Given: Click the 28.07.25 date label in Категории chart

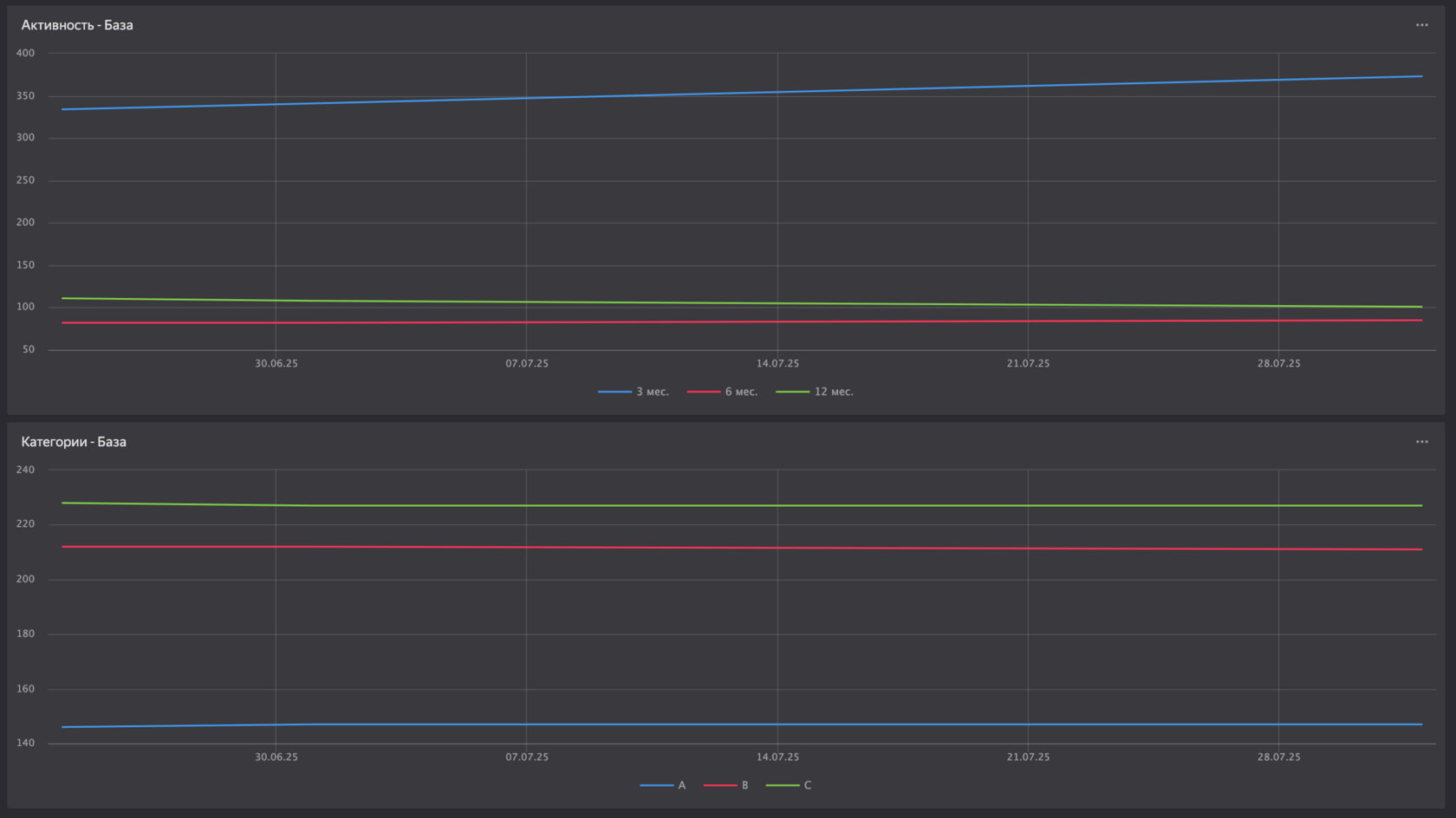Looking at the screenshot, I should coord(1279,757).
